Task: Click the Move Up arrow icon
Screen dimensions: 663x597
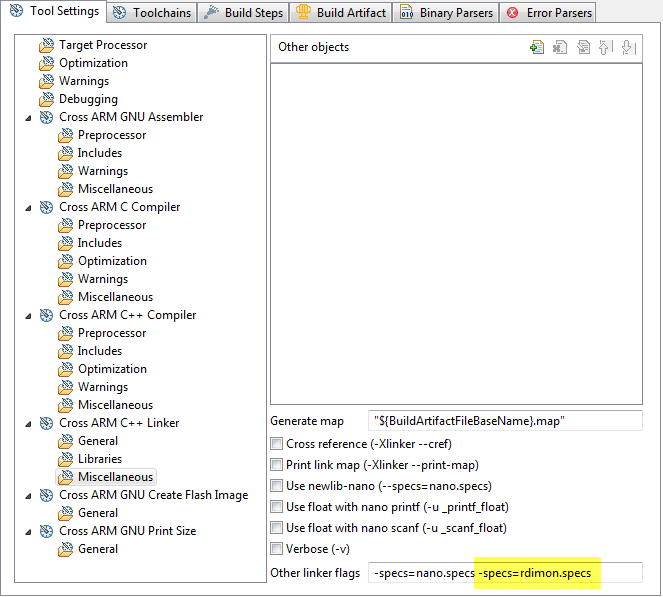Action: click(x=605, y=47)
